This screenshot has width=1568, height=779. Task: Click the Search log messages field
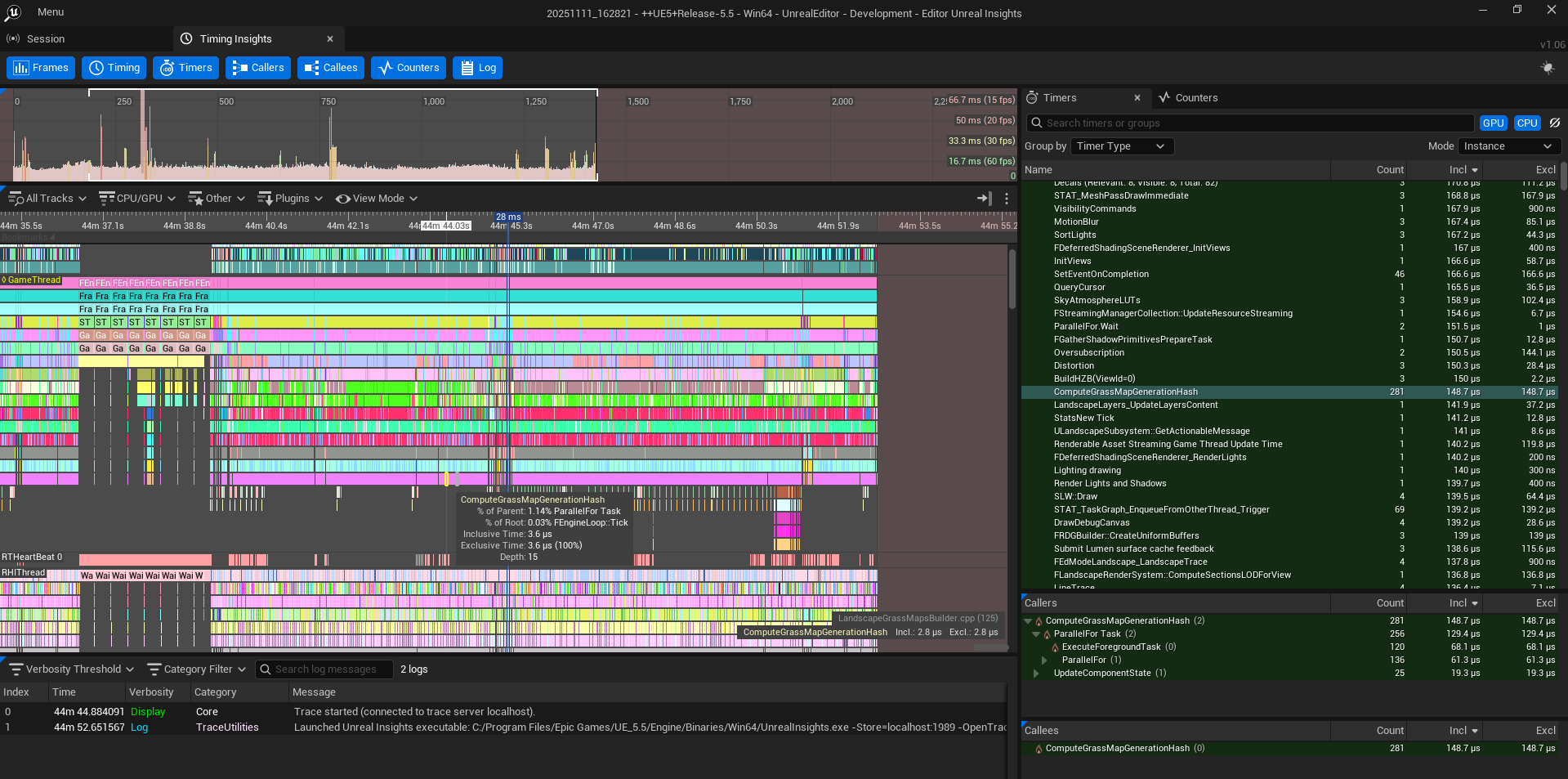pyautogui.click(x=325, y=669)
